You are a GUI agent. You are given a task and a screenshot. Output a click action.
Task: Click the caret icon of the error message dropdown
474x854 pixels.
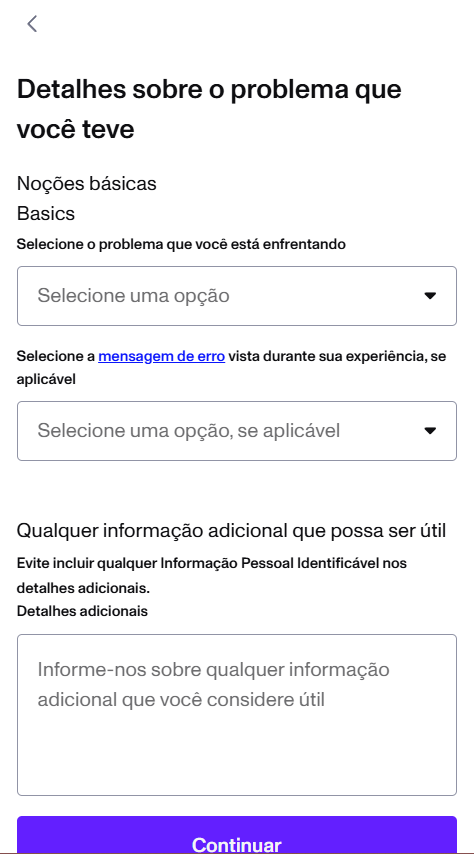(x=430, y=431)
